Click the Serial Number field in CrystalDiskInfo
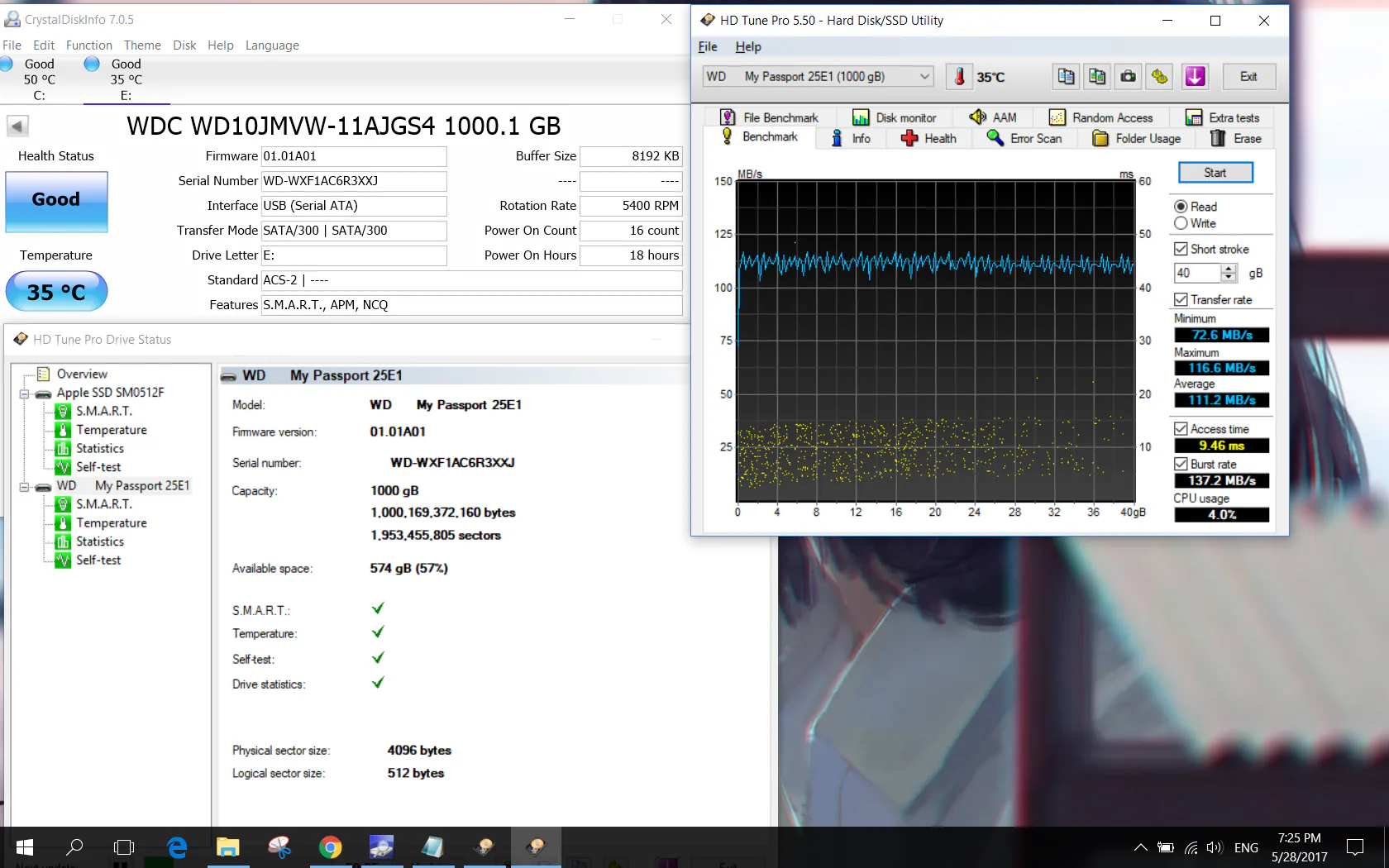The width and height of the screenshot is (1389, 868). coord(354,181)
